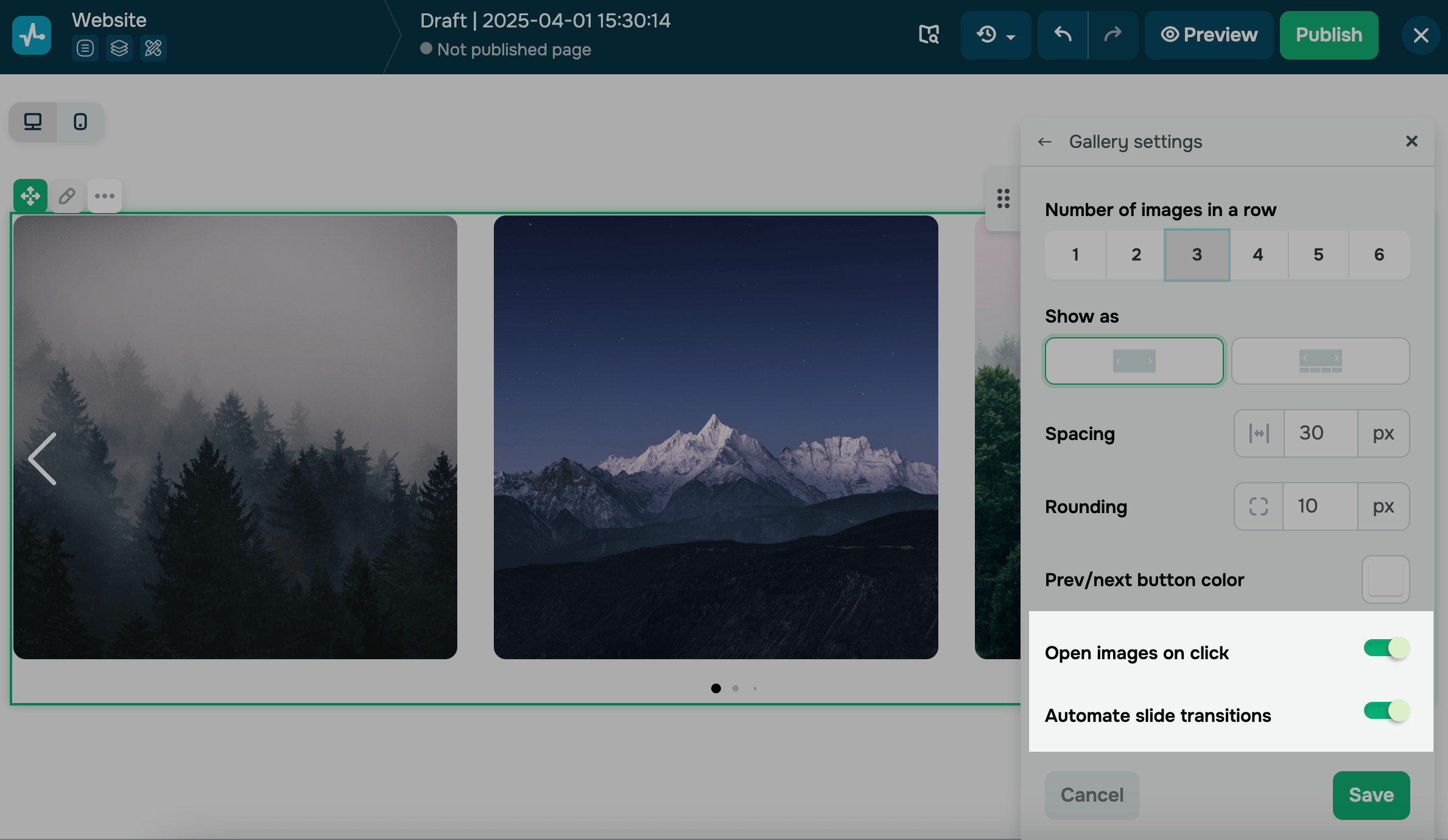Click the Preview button
The height and width of the screenshot is (840, 1448).
click(x=1209, y=35)
